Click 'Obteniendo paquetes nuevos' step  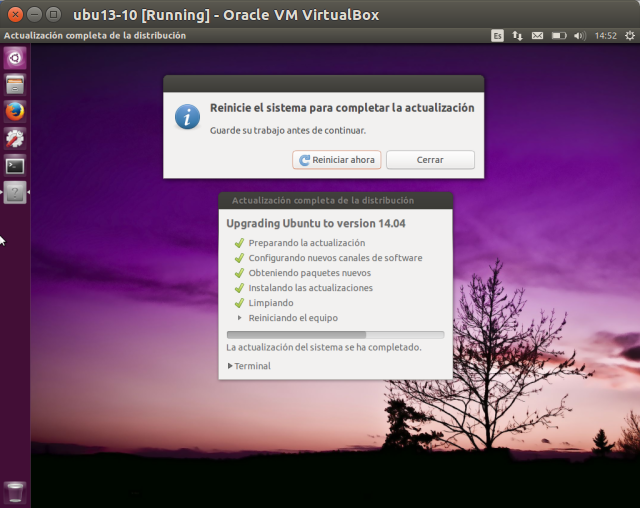[x=310, y=273]
